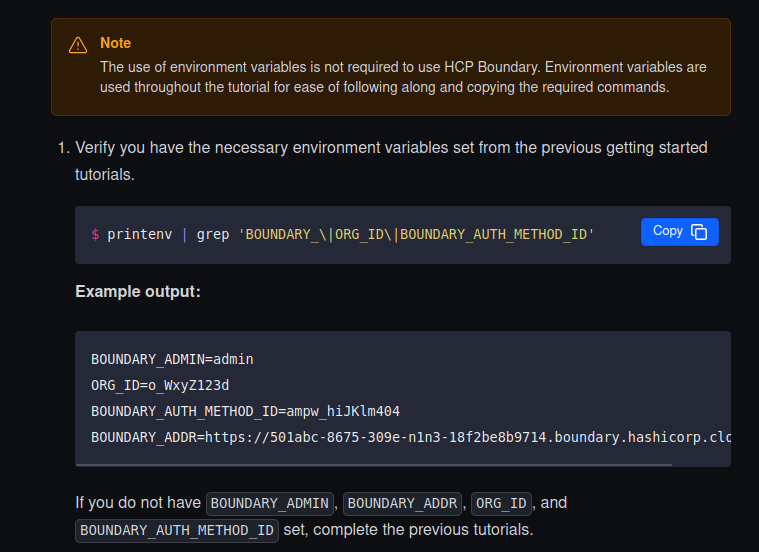Click the inline BOUNDARY_ADDR code tag
The image size is (759, 552).
pos(402,504)
